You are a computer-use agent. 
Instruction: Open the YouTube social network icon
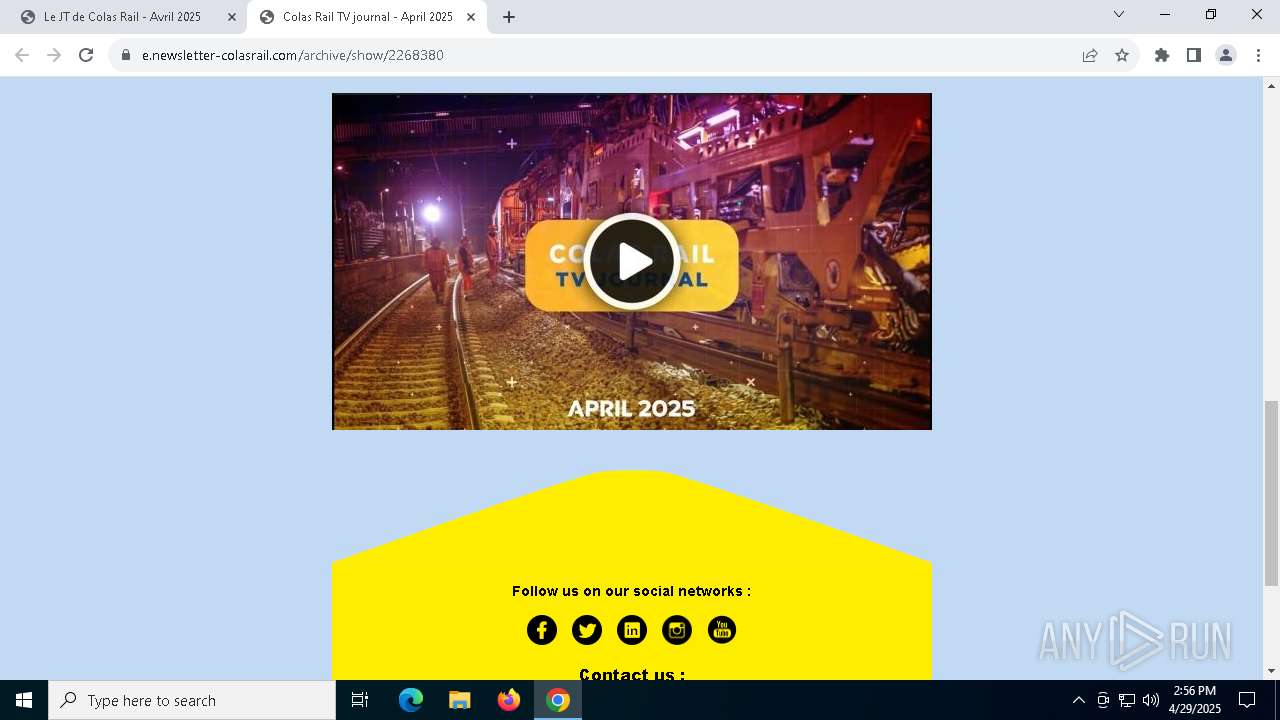pos(722,630)
